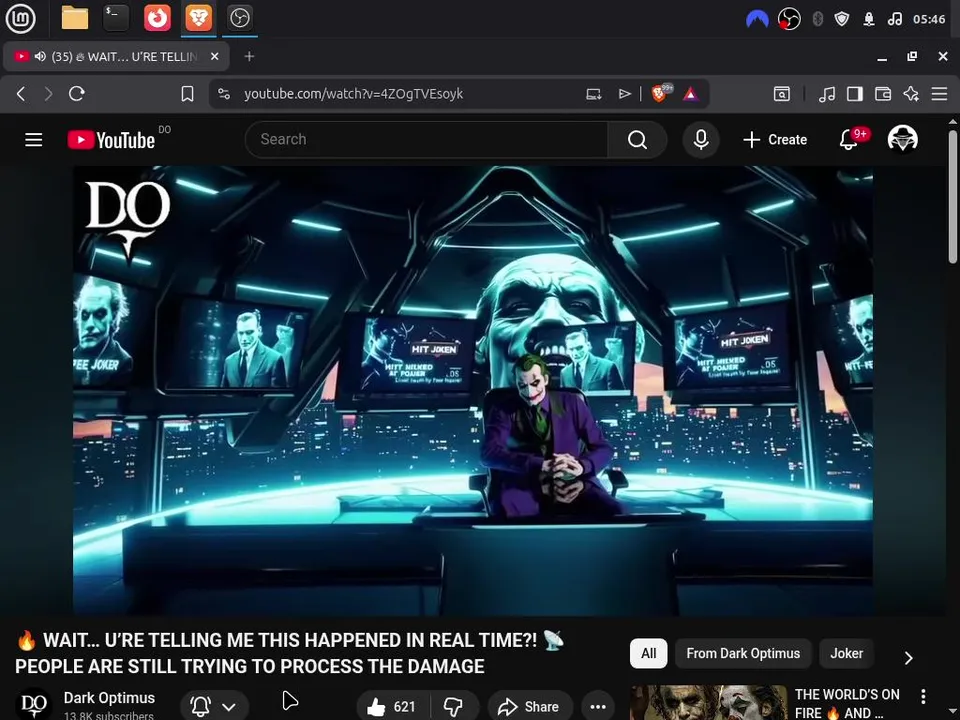Reload the current page
Screen dimensions: 960x720
point(77,94)
